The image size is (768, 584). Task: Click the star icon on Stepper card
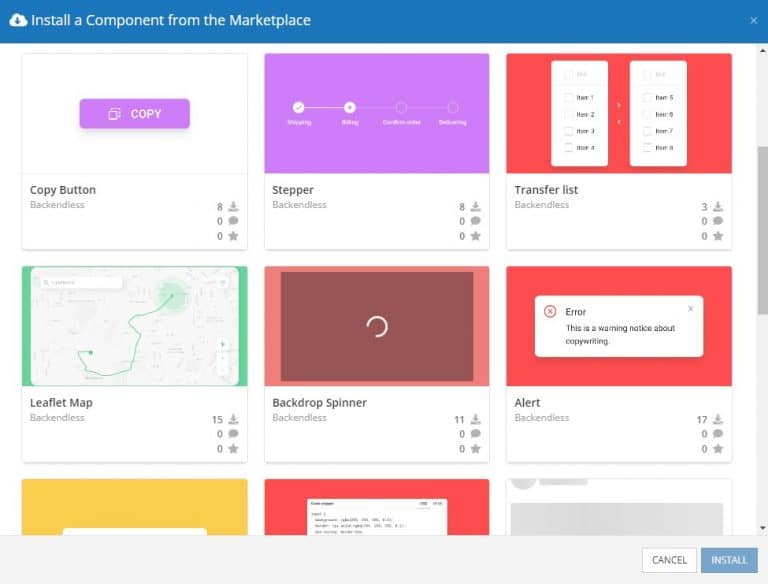coord(475,236)
